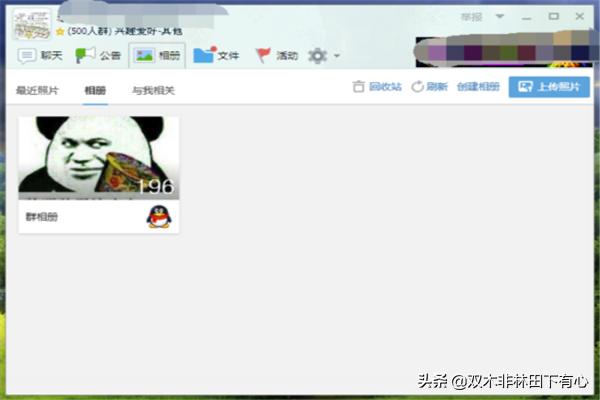The width and height of the screenshot is (600, 400).
Task: Click the banner image in the top-right corner
Action: pyautogui.click(x=504, y=52)
